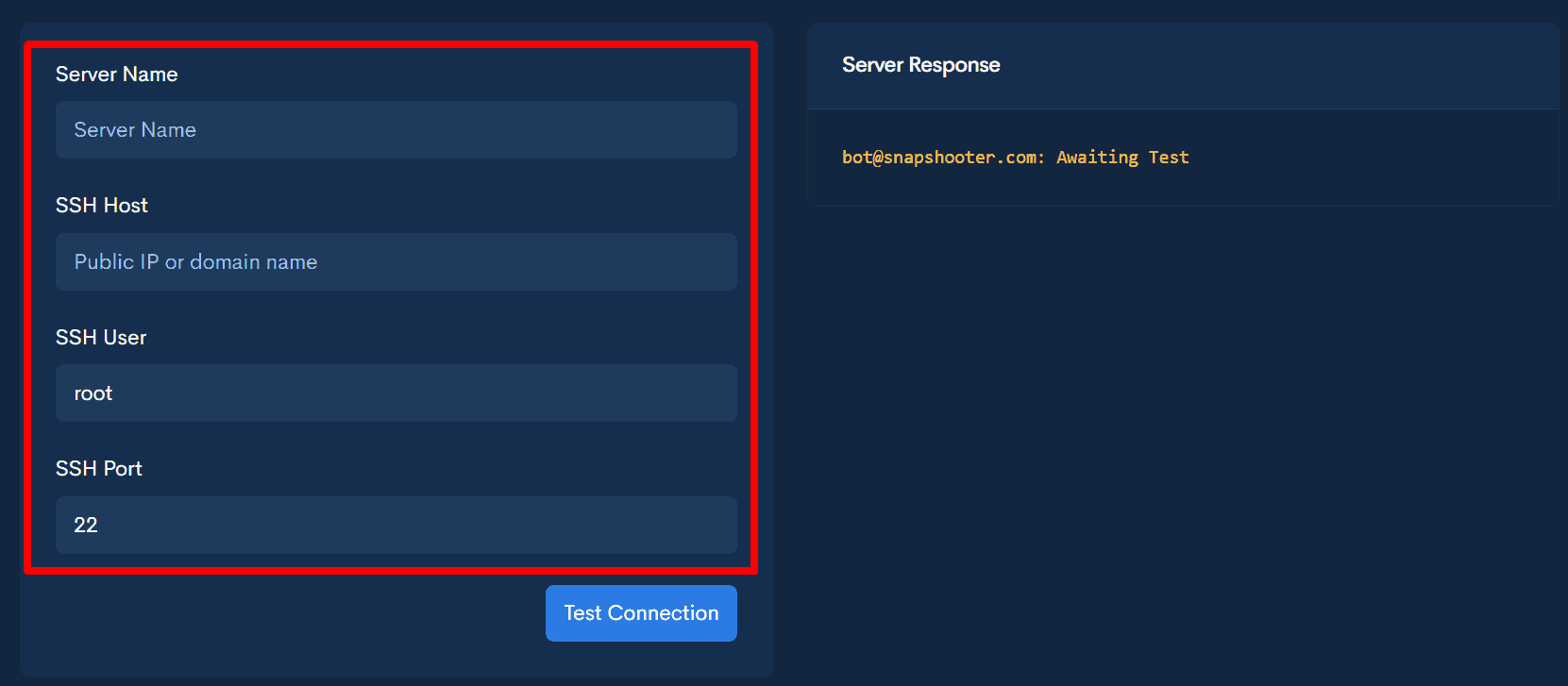Select the SSH User field containing root
Viewport: 1568px width, 686px height.
tap(396, 393)
